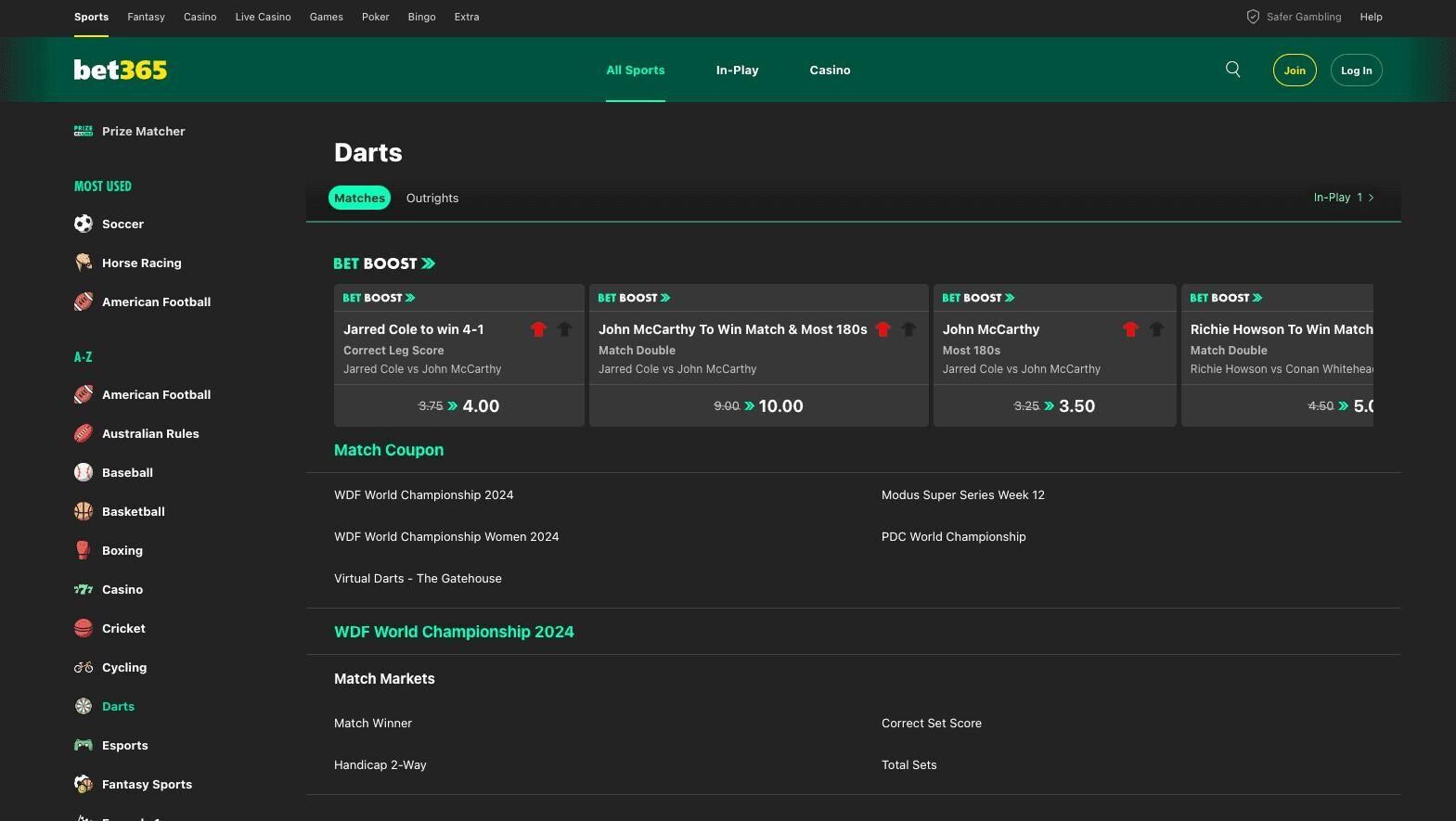Open the Total Sets market
The image size is (1456, 821).
click(x=909, y=764)
